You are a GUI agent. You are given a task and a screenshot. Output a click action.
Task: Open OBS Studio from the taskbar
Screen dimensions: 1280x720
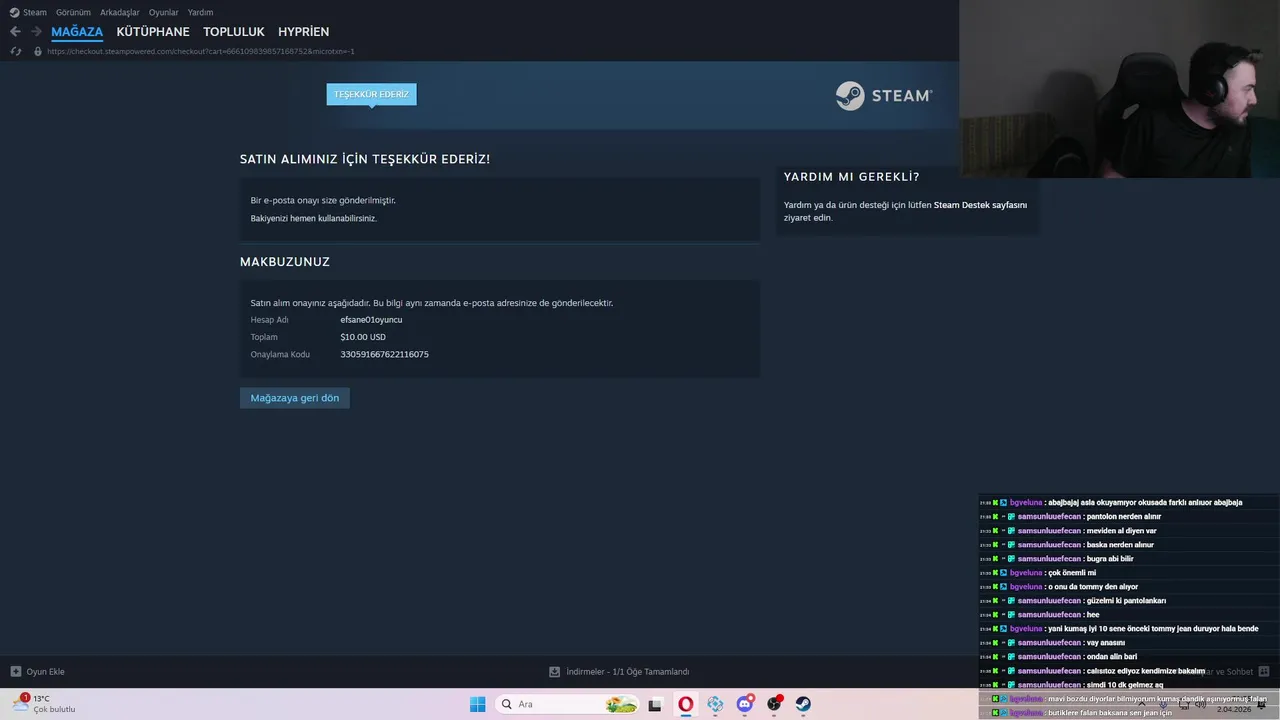point(774,704)
